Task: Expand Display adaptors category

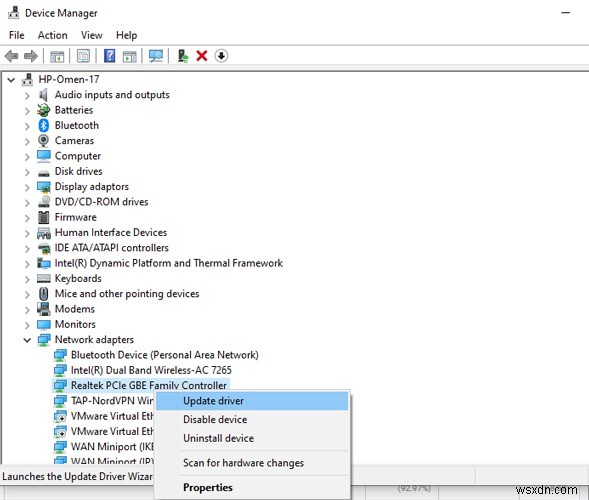Action: point(27,187)
